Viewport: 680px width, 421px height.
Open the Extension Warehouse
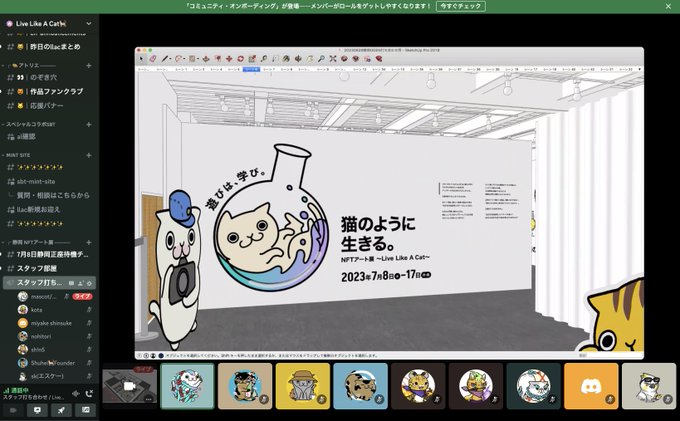[x=356, y=59]
